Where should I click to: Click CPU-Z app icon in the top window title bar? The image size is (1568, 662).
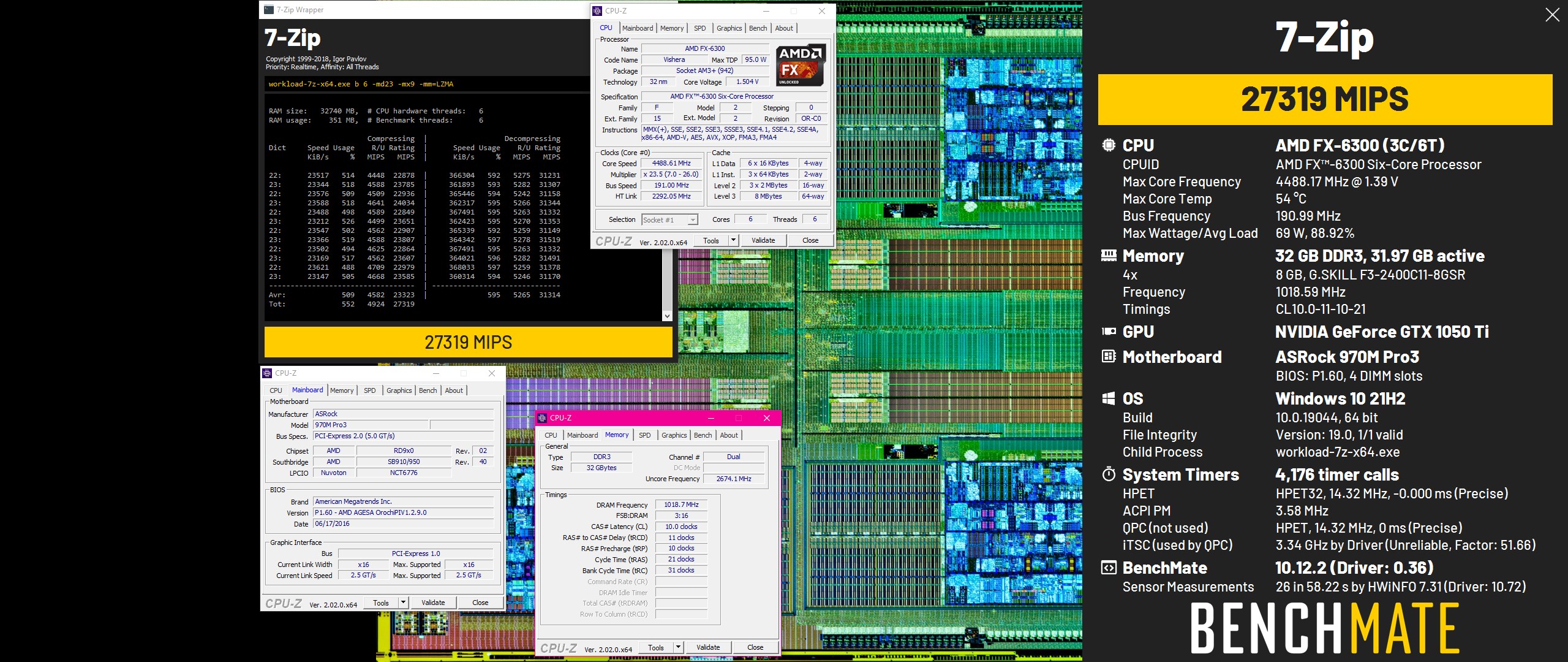[x=597, y=10]
